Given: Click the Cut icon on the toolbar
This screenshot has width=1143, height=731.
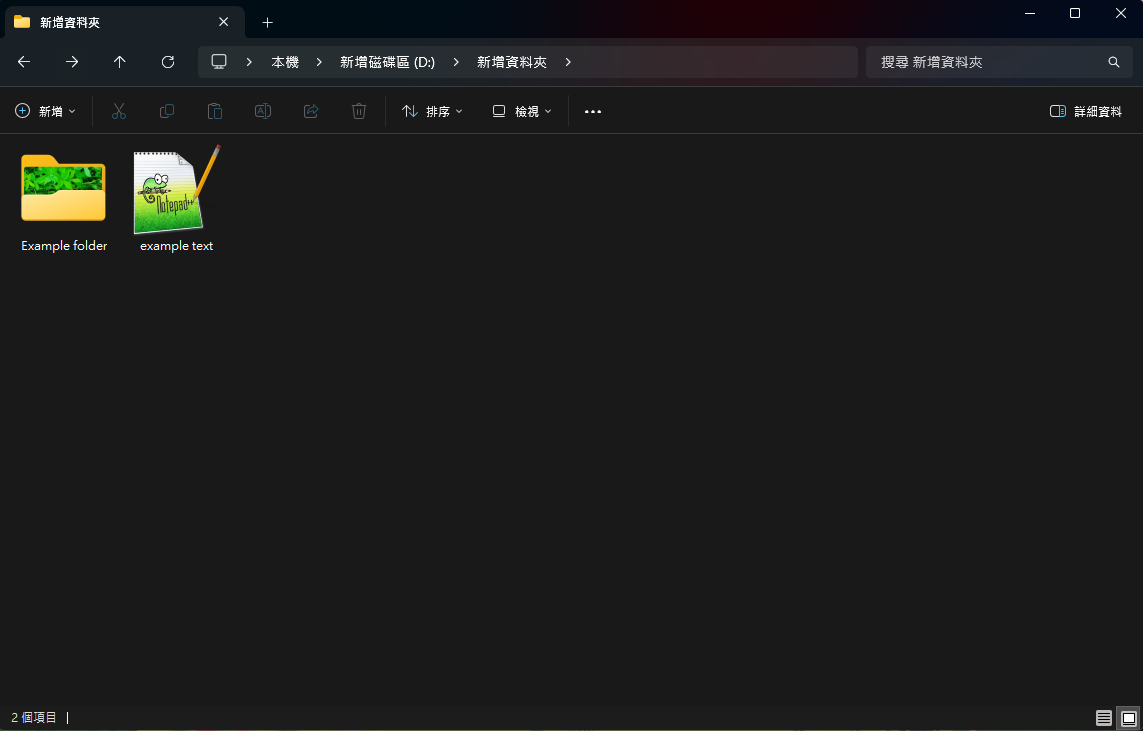Looking at the screenshot, I should click(119, 111).
